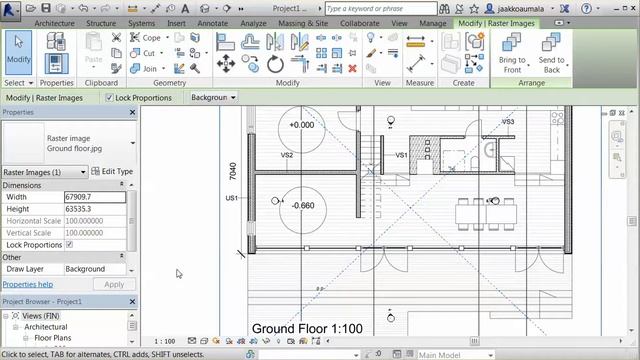Click Cut to Clipboard scissors icon
640x360 pixels.
(116, 38)
